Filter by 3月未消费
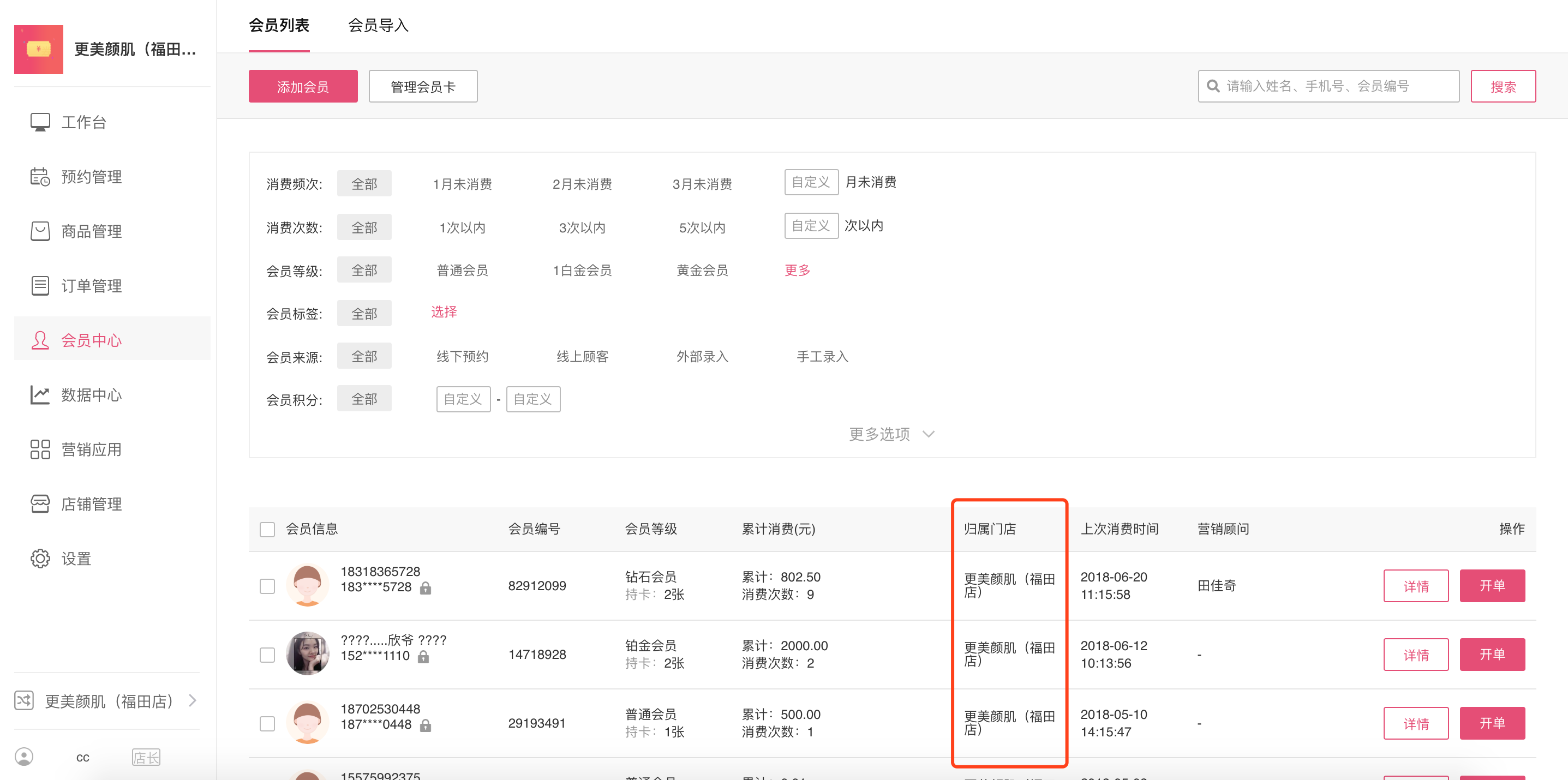The height and width of the screenshot is (780, 1568). [x=702, y=184]
